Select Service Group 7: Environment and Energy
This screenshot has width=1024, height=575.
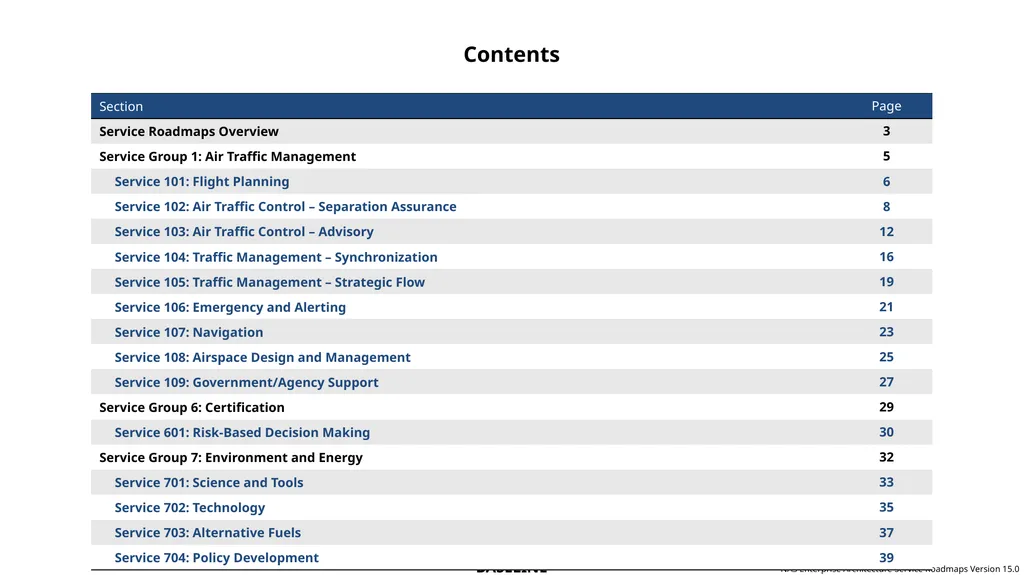pos(231,457)
